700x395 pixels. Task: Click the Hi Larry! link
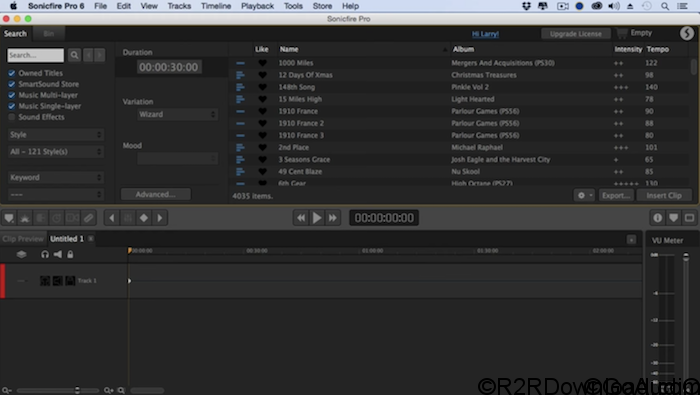click(x=485, y=34)
